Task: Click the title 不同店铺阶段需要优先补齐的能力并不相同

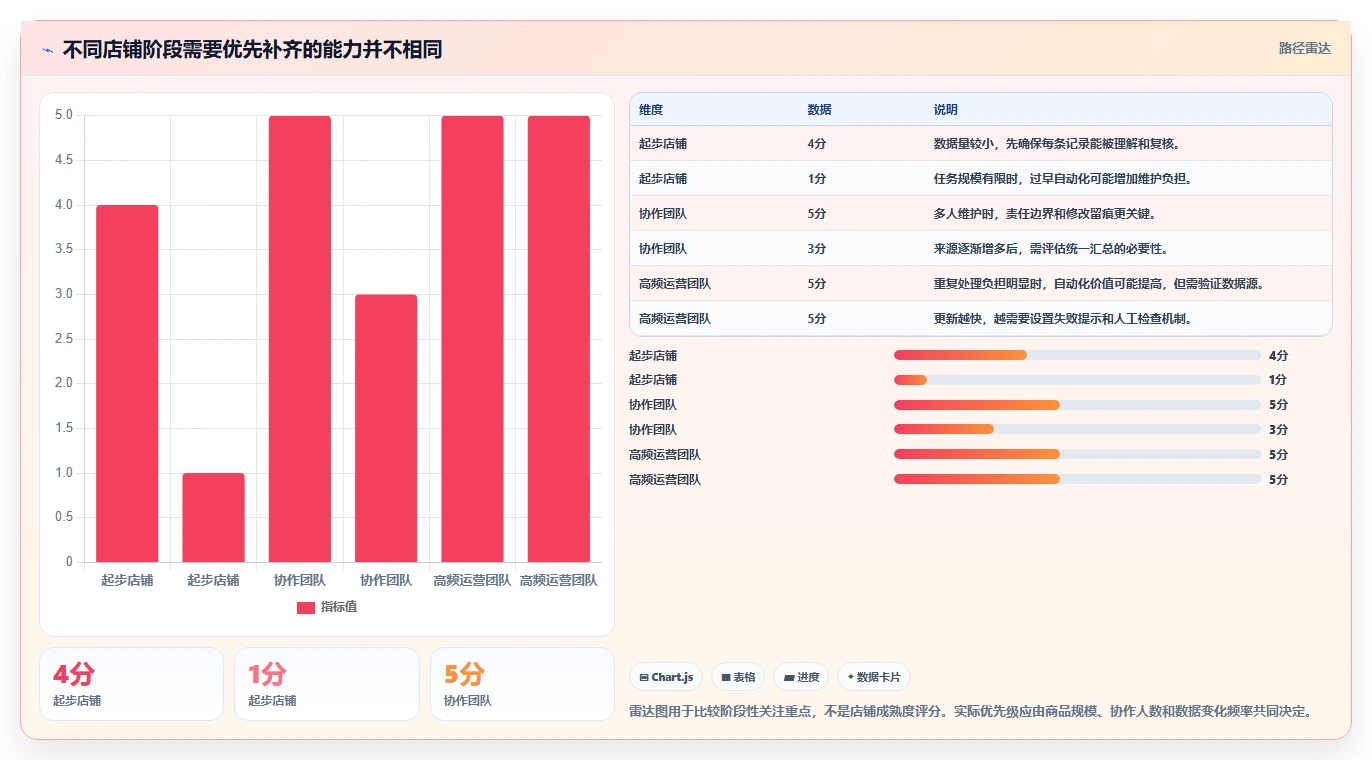Action: 252,50
